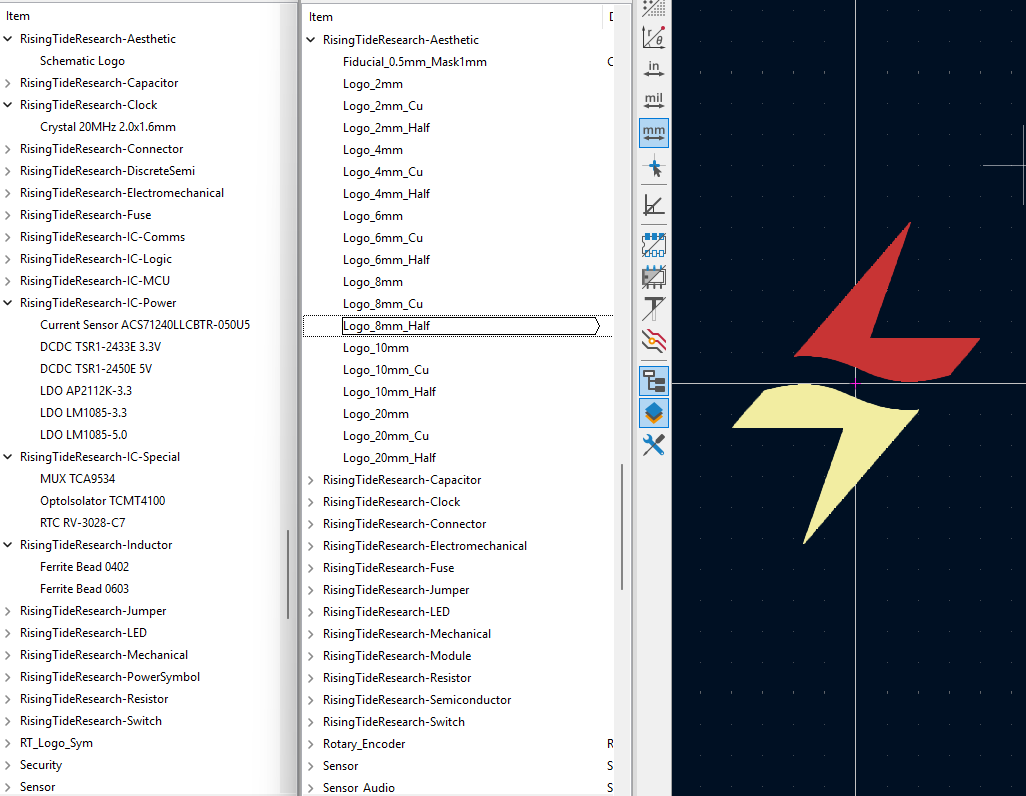Expand RisingTideResearch-PowerSymbol library
Screen dimensions: 1026x796
click(x=8, y=677)
